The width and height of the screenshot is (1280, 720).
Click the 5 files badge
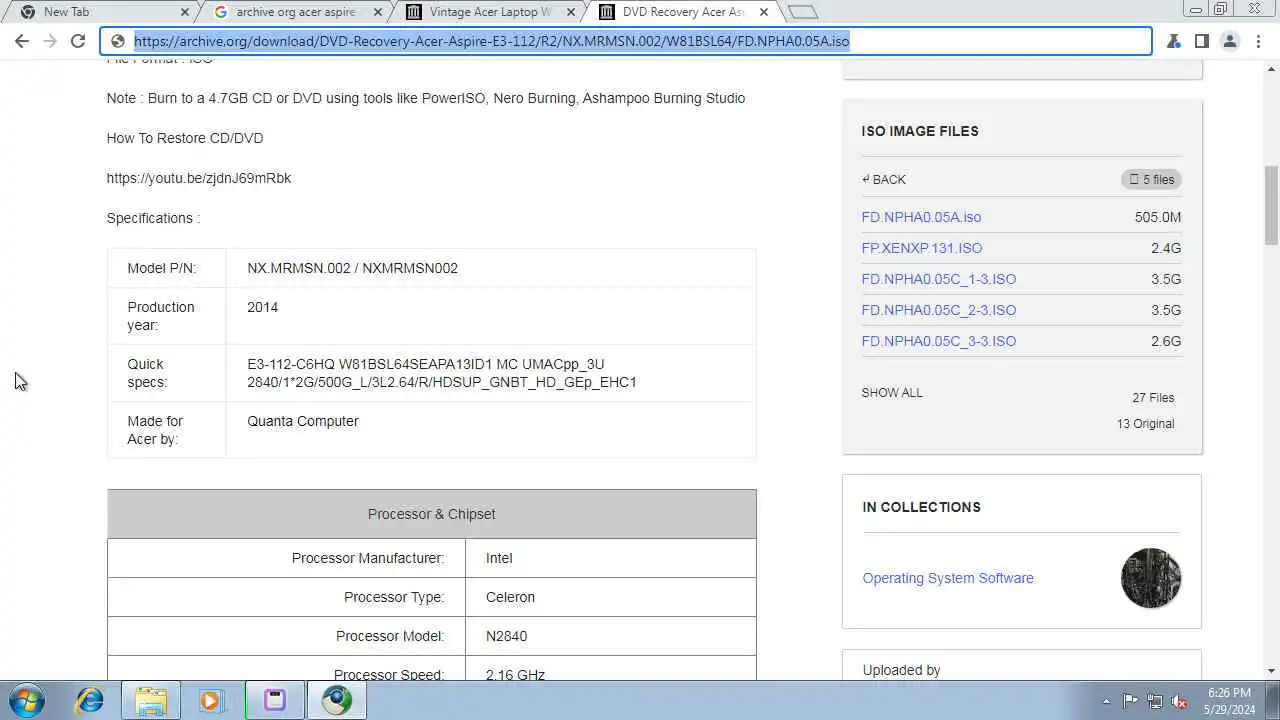pos(1151,179)
